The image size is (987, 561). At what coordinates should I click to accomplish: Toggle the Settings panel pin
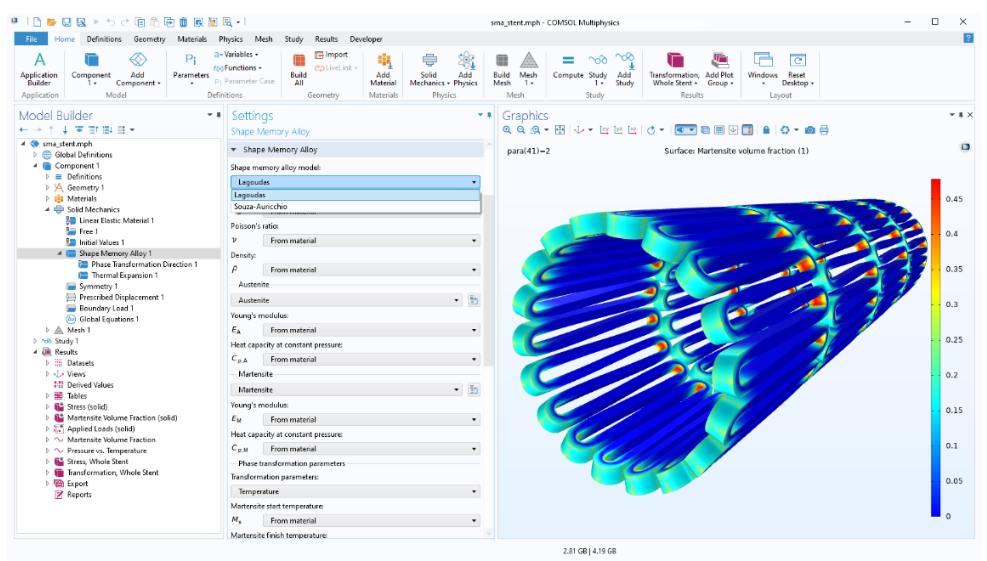tap(489, 115)
